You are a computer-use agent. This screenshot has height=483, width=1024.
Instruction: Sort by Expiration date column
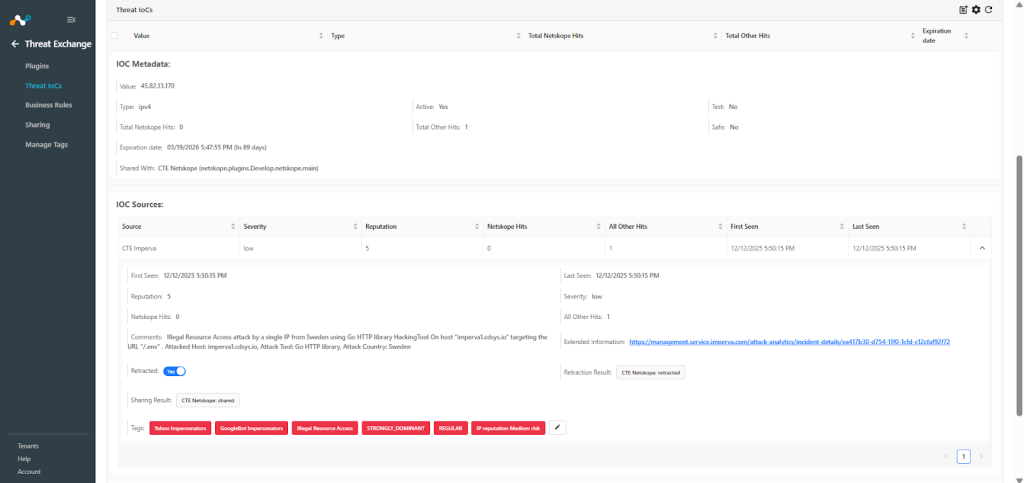point(967,35)
